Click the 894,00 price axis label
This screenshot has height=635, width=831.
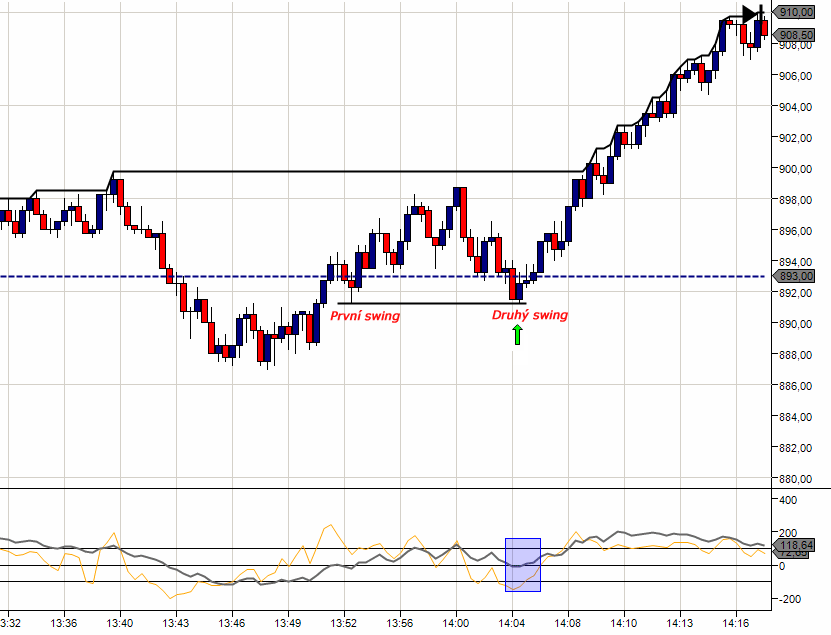click(x=795, y=262)
